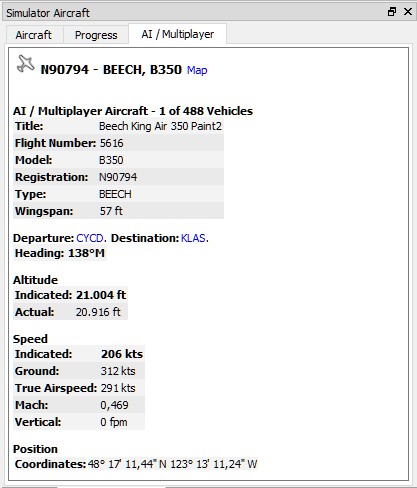Click the Indicated altitude 21.004 ft value
The image size is (417, 488).
(x=101, y=295)
